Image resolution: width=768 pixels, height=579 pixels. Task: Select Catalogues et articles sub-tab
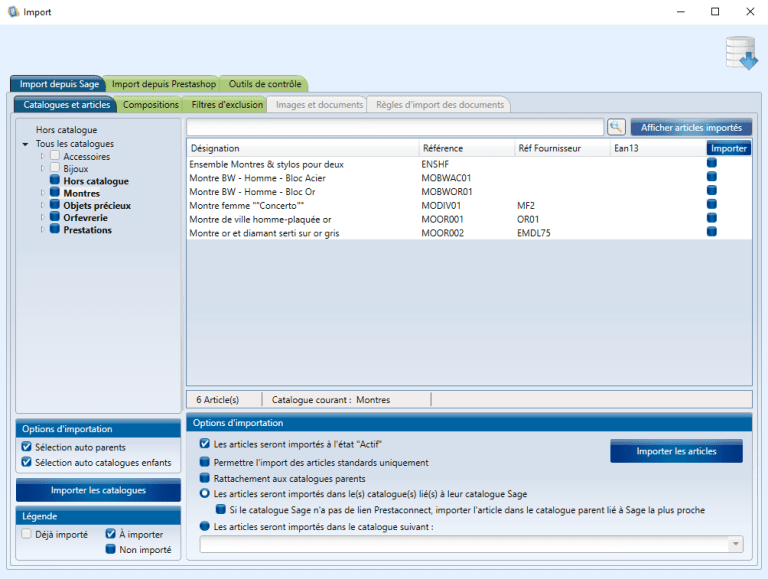coord(67,104)
